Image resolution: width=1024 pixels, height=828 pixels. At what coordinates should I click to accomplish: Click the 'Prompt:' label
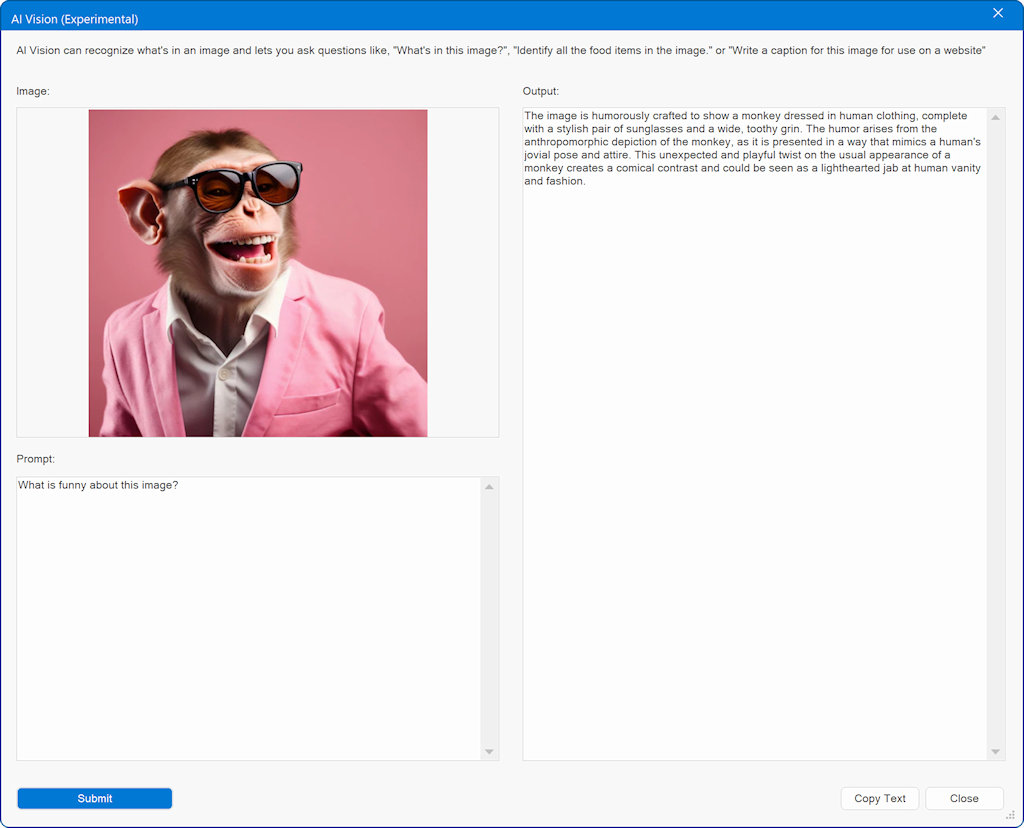point(35,458)
